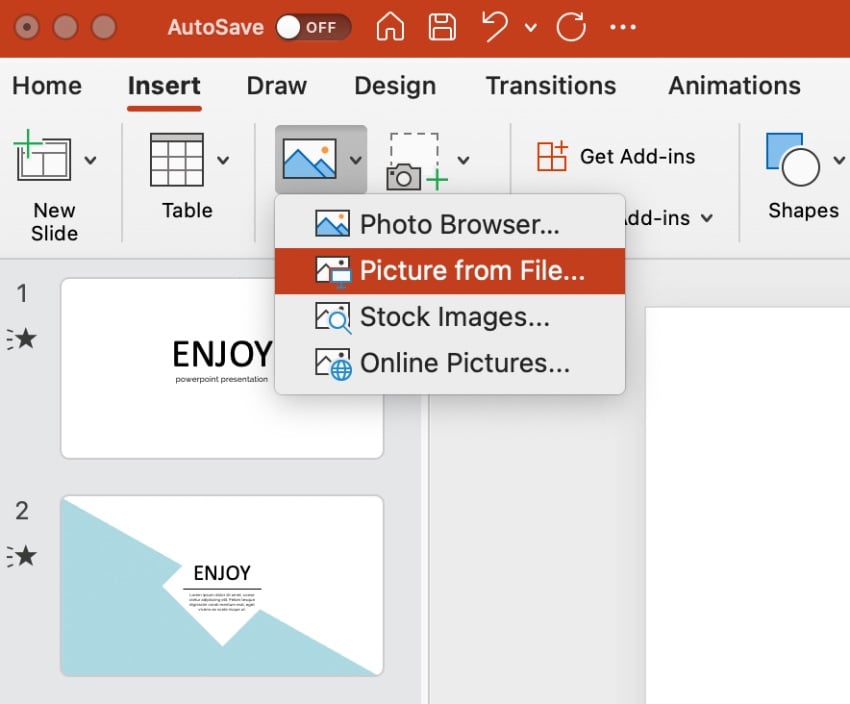Open the Undo history dropdown arrow
The width and height of the screenshot is (850, 704).
tap(531, 28)
